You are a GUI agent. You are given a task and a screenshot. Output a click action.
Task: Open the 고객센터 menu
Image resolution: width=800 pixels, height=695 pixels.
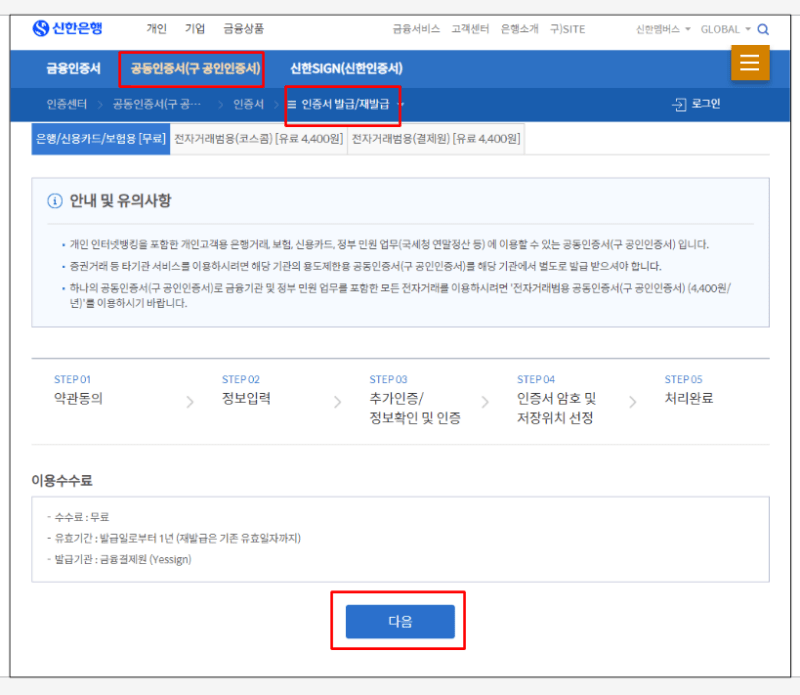coord(470,30)
